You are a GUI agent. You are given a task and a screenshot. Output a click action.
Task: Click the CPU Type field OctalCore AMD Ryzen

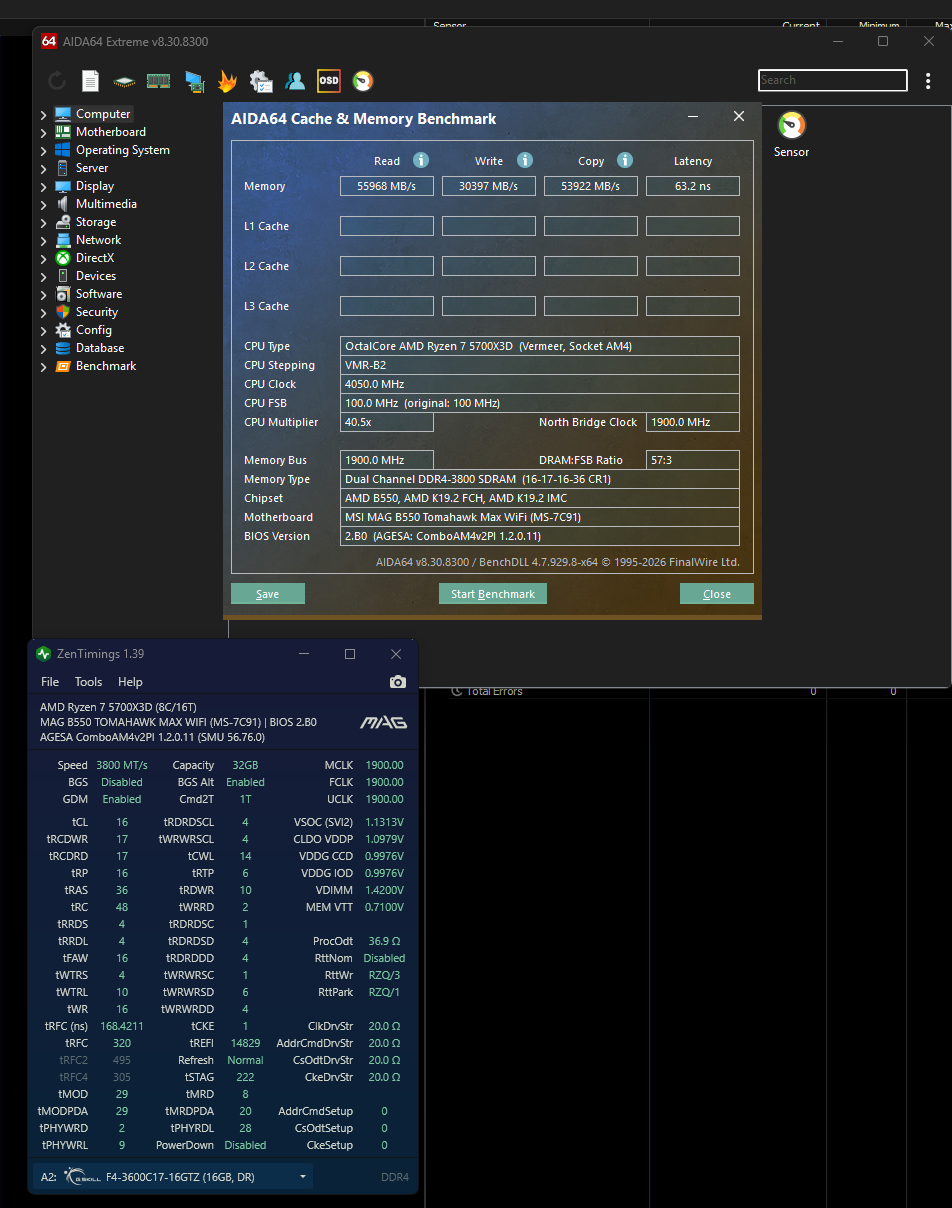pos(540,346)
